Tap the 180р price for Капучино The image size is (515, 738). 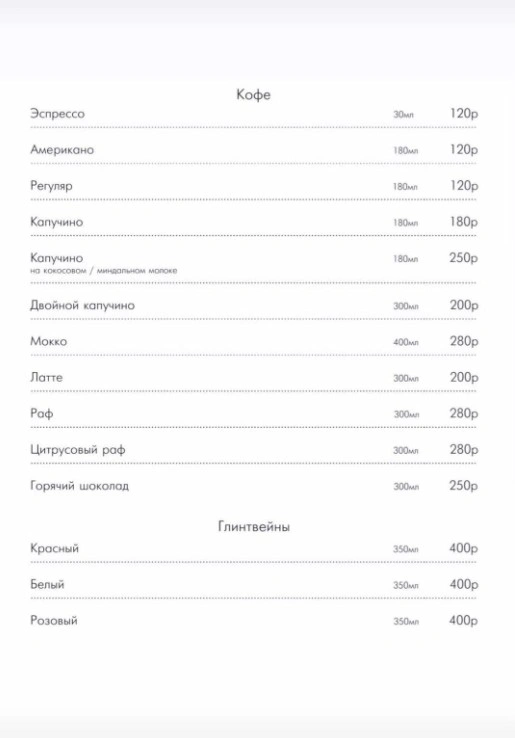click(463, 222)
